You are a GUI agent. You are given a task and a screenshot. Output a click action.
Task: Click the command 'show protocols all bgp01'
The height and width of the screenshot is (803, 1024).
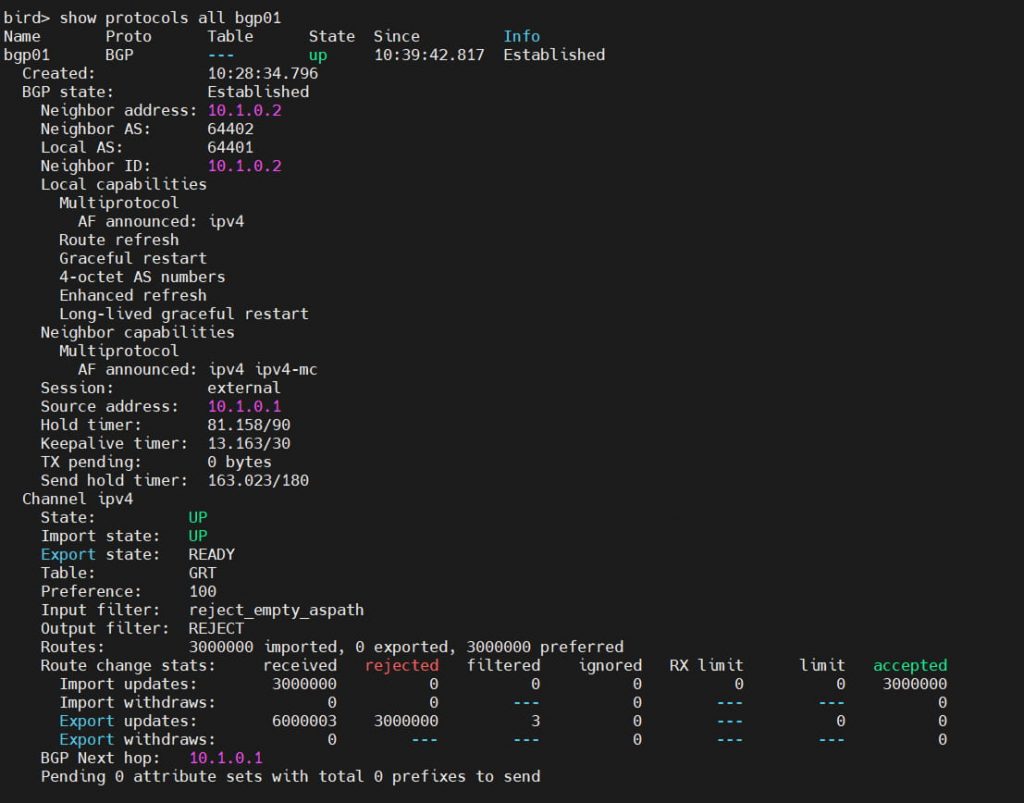click(170, 18)
